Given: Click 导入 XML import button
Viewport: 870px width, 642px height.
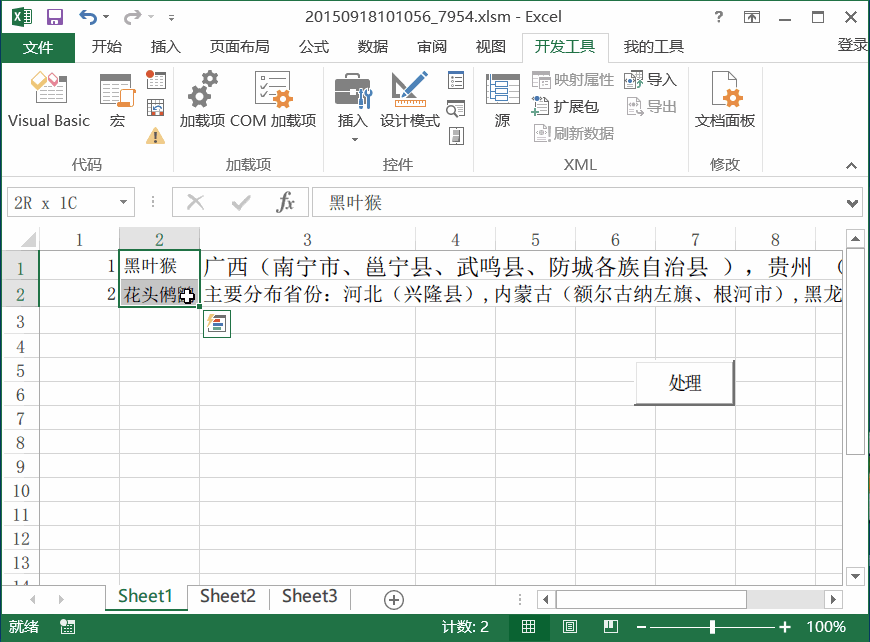Looking at the screenshot, I should click(651, 80).
